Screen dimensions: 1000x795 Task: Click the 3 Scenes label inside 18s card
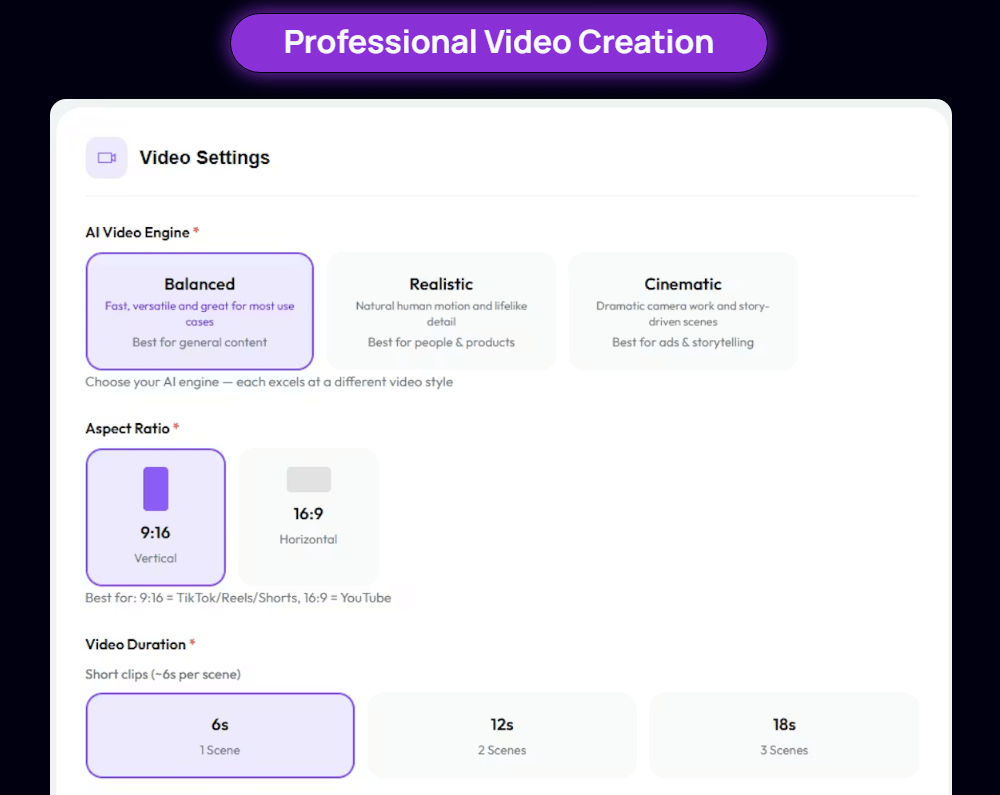(x=784, y=750)
